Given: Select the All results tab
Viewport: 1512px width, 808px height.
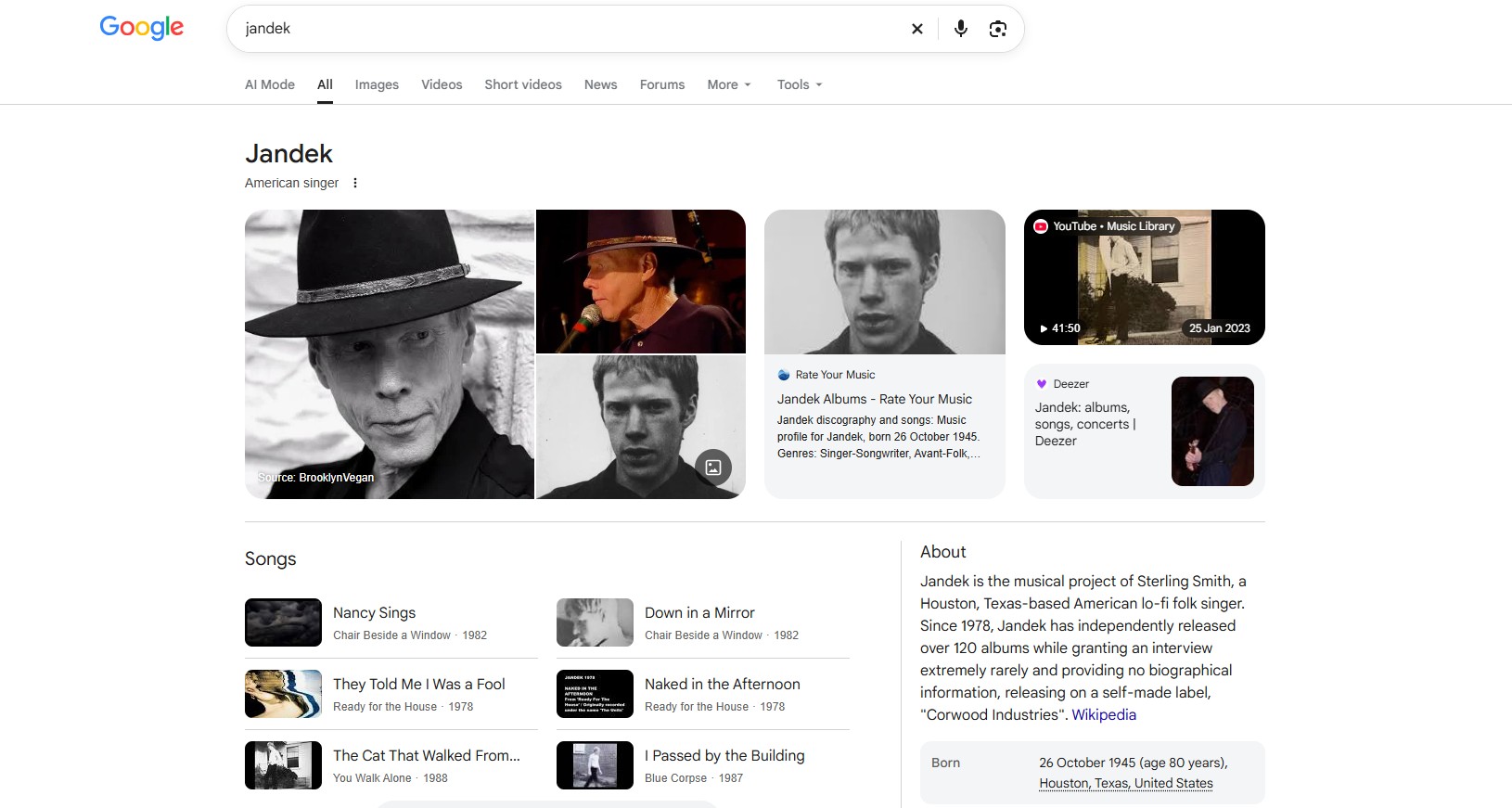Looking at the screenshot, I should [325, 84].
